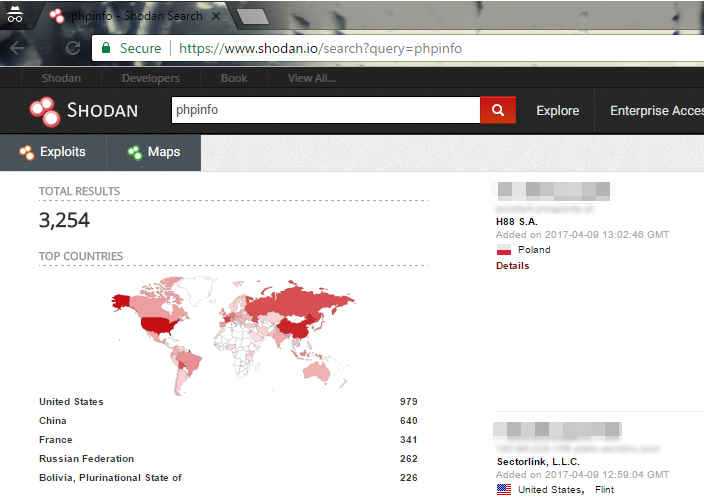
Task: Filter by Russian Federation country
Action: [87, 459]
